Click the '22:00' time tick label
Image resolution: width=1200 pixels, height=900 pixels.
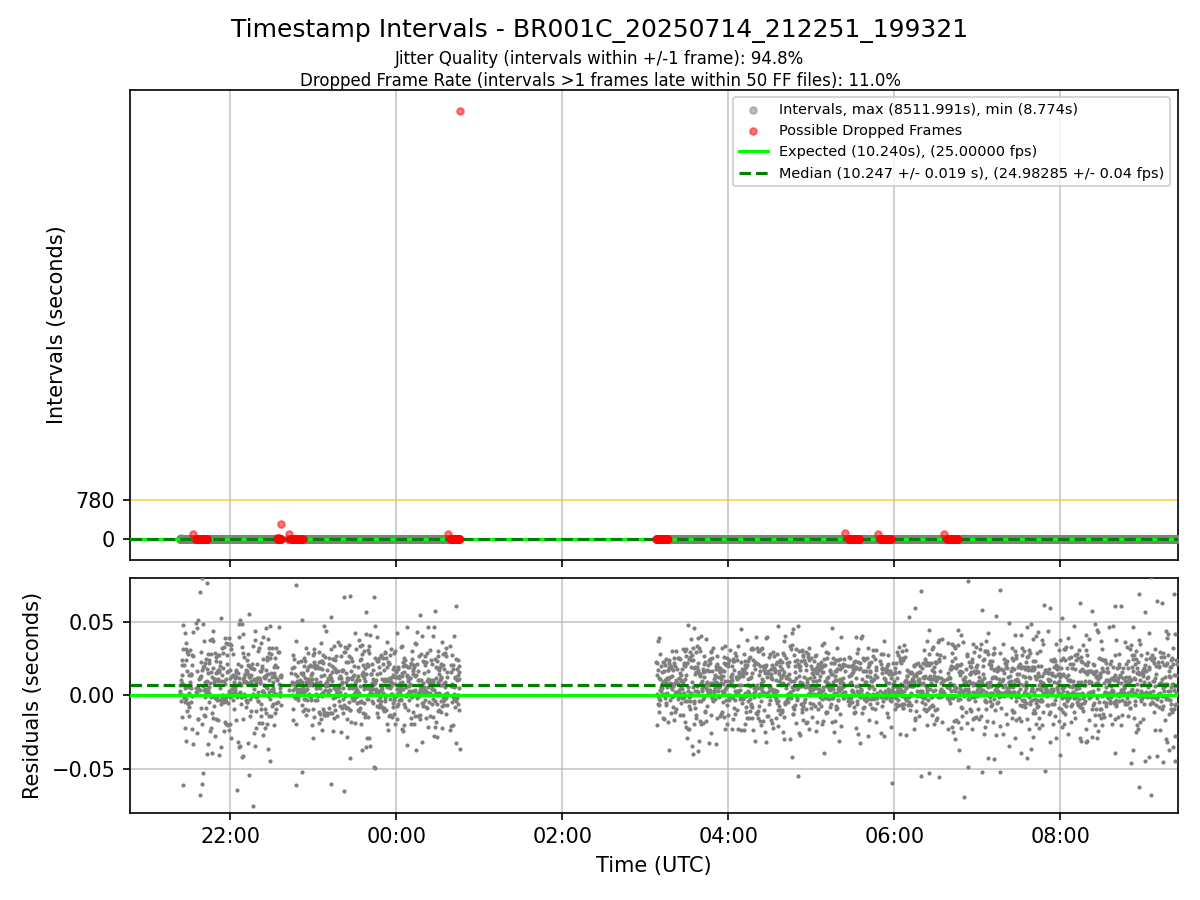(230, 834)
